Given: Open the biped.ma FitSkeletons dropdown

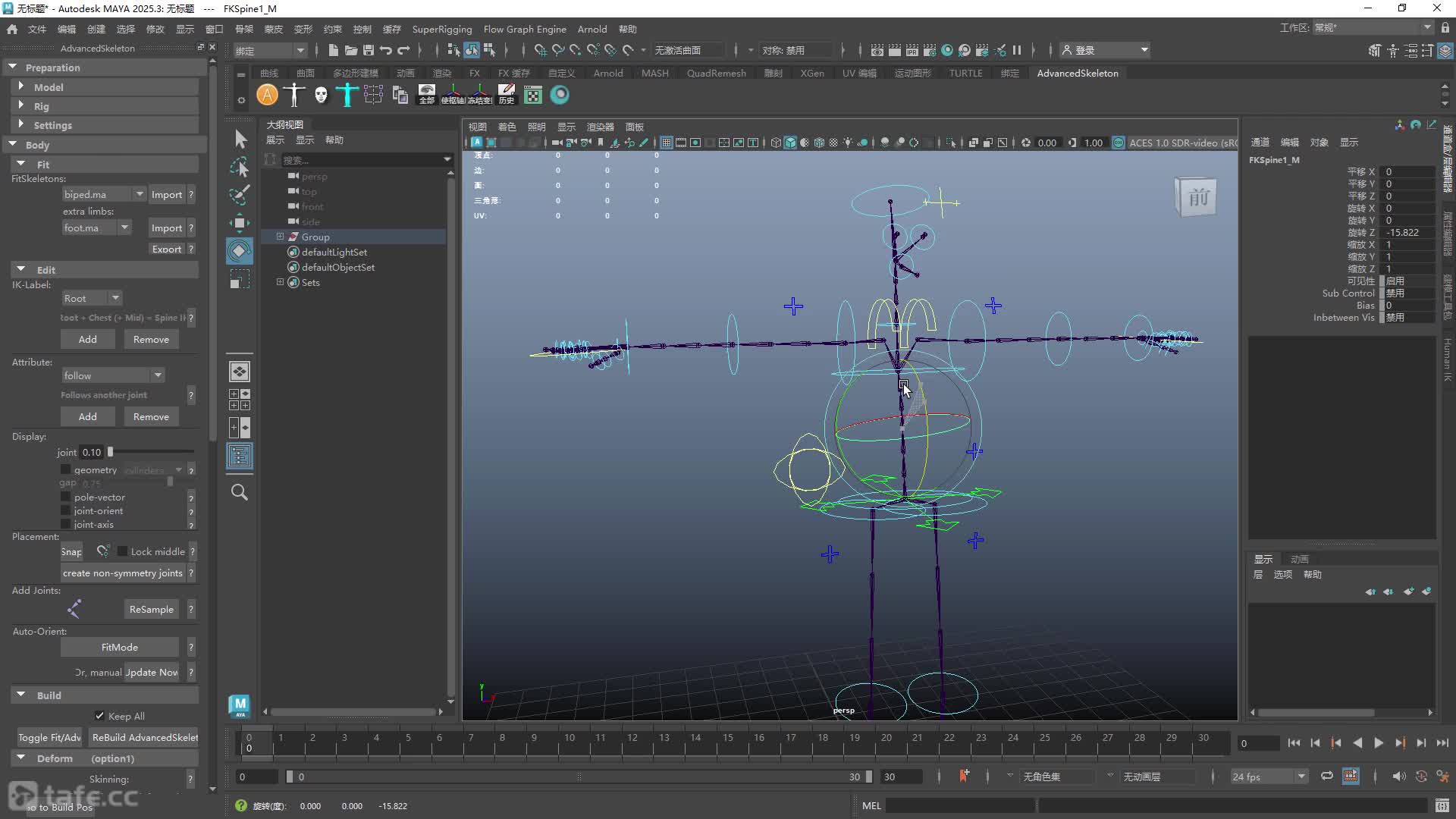Looking at the screenshot, I should (104, 194).
